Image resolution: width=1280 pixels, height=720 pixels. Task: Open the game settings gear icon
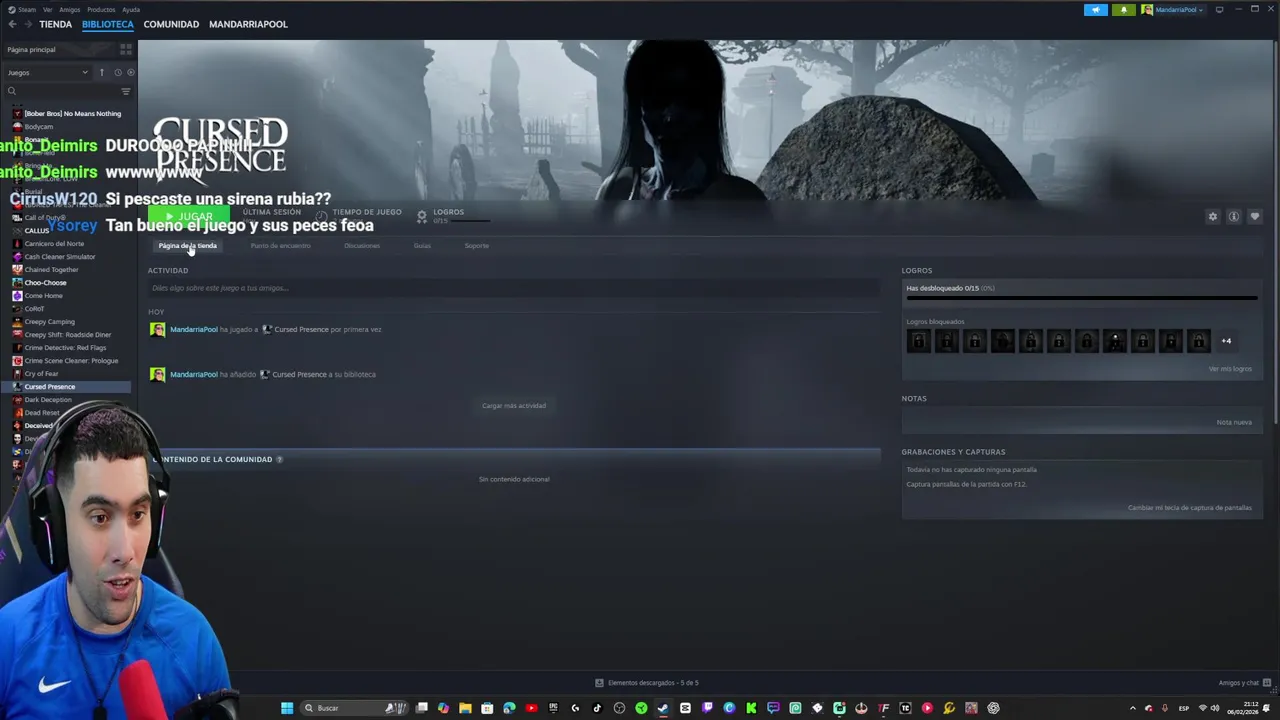click(1213, 217)
